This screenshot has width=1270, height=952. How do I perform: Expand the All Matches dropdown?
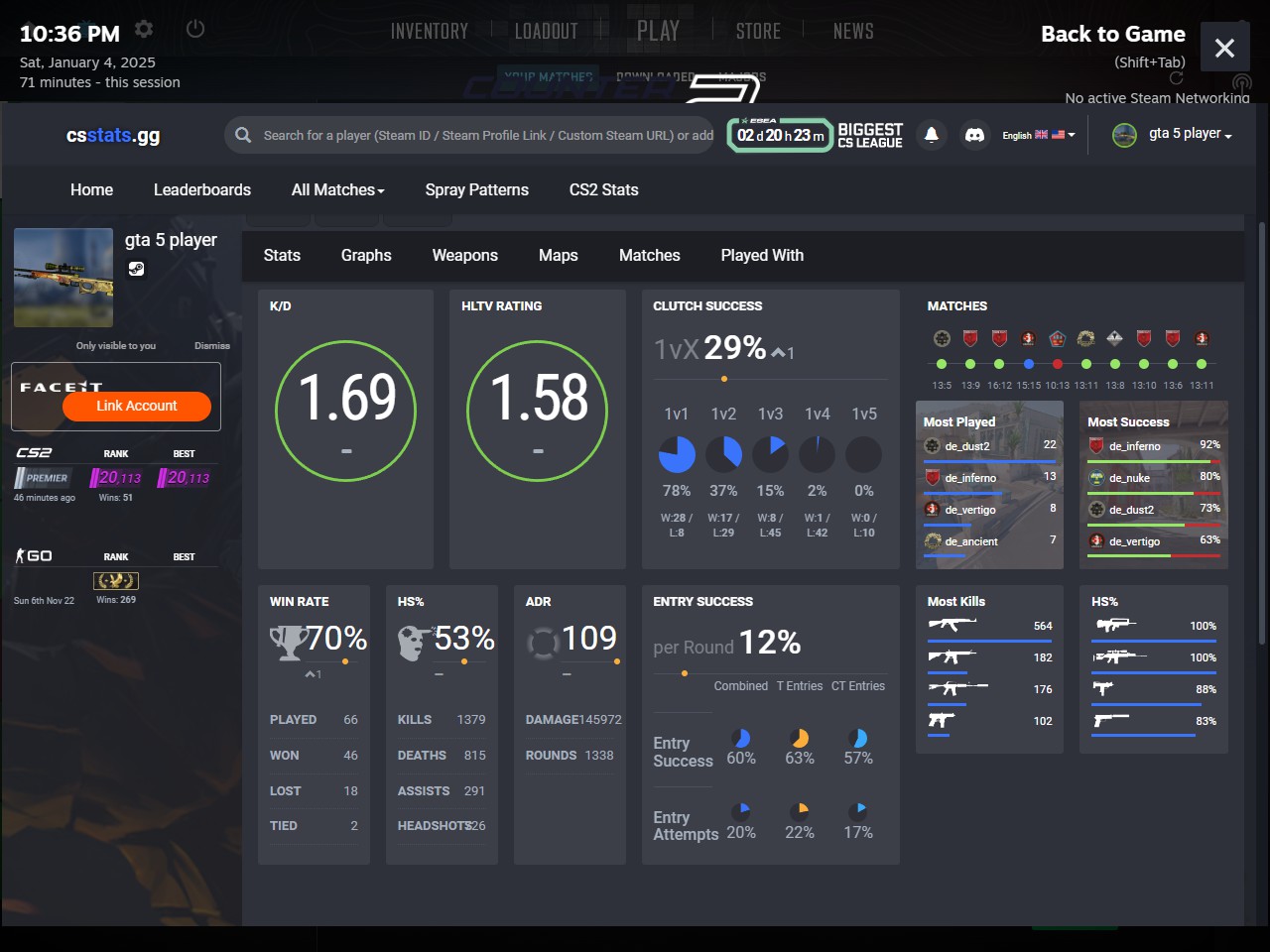pos(337,189)
